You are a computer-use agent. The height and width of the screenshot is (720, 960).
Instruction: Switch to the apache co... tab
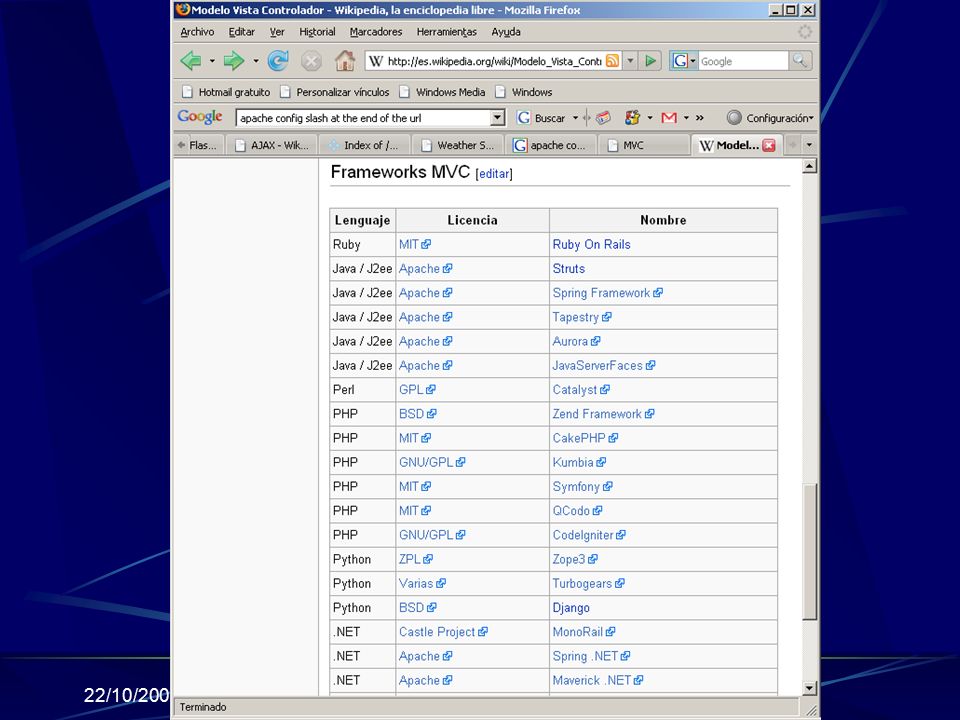click(550, 145)
